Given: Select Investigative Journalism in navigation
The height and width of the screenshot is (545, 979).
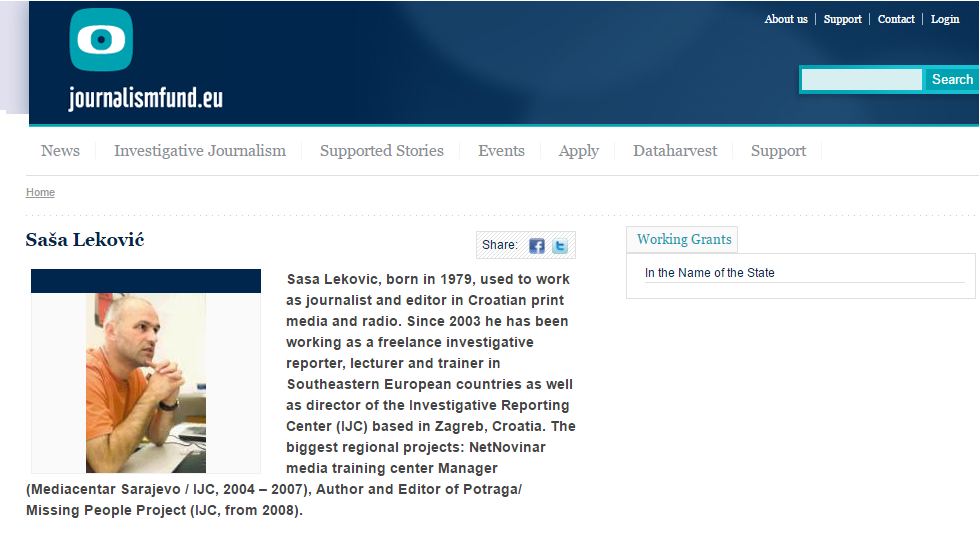Looking at the screenshot, I should [x=200, y=151].
